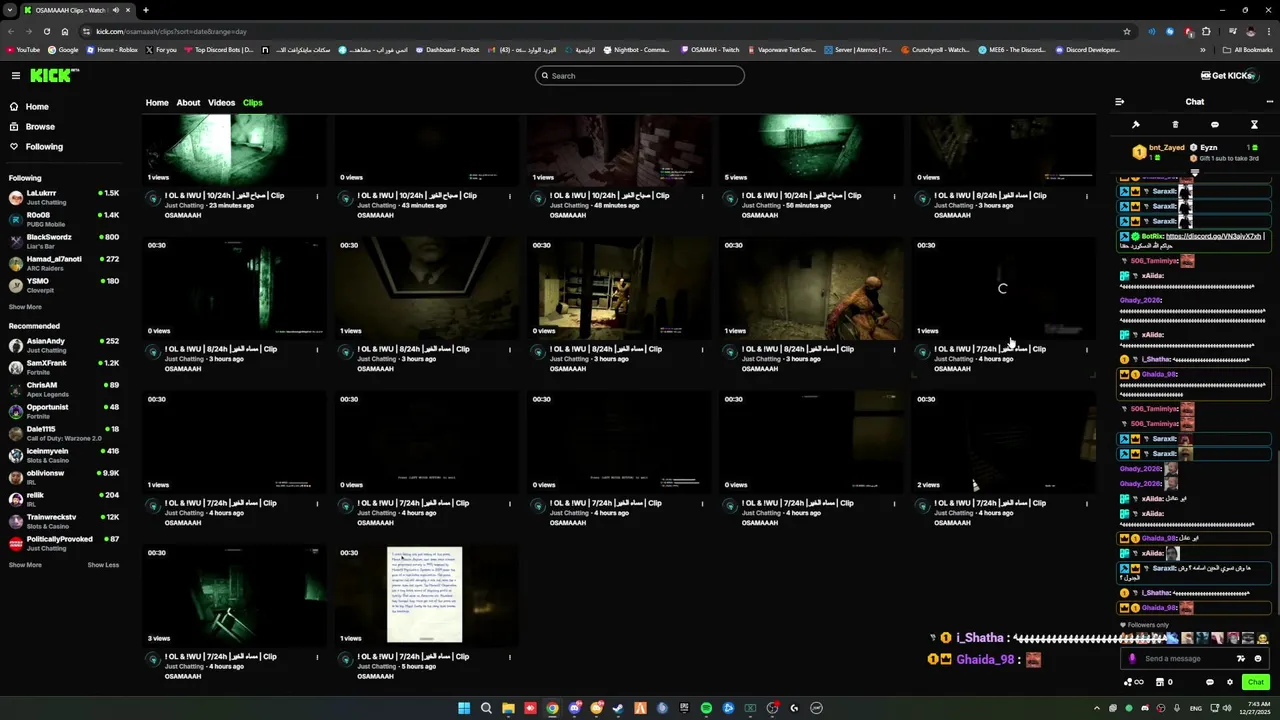Expand leaderboard with the down arrow
This screenshot has width=1280, height=720.
1194,172
